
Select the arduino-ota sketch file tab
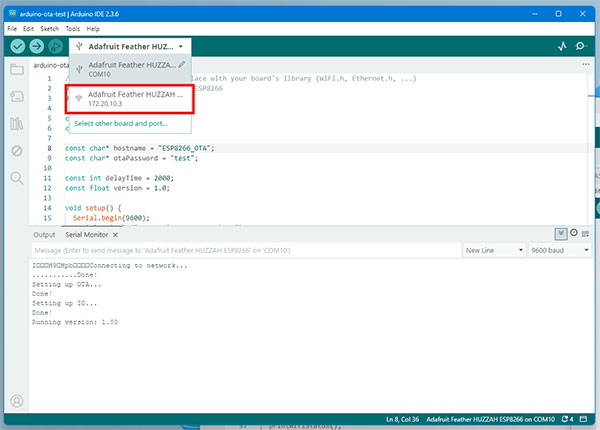point(50,65)
